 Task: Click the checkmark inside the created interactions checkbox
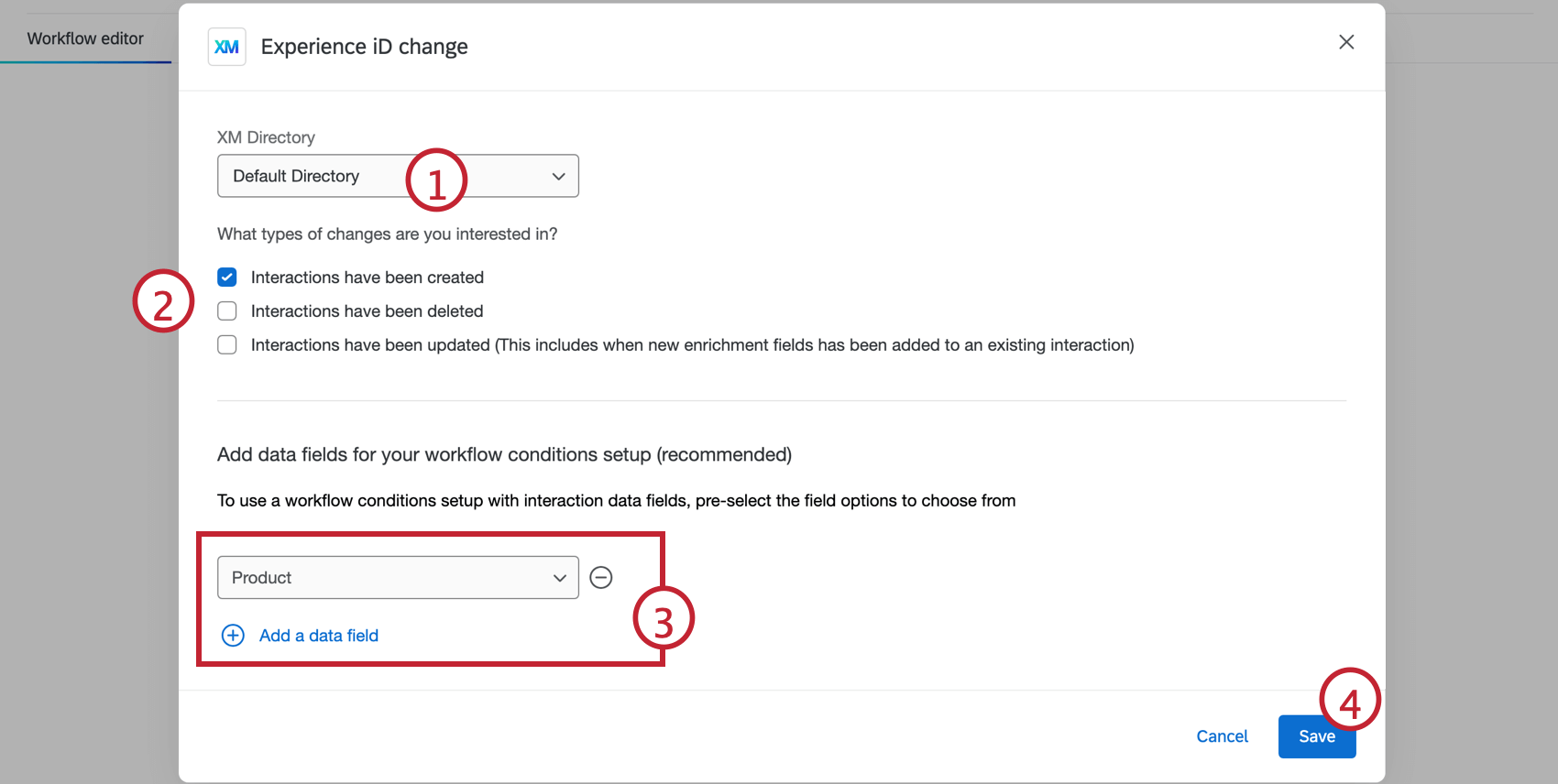226,277
